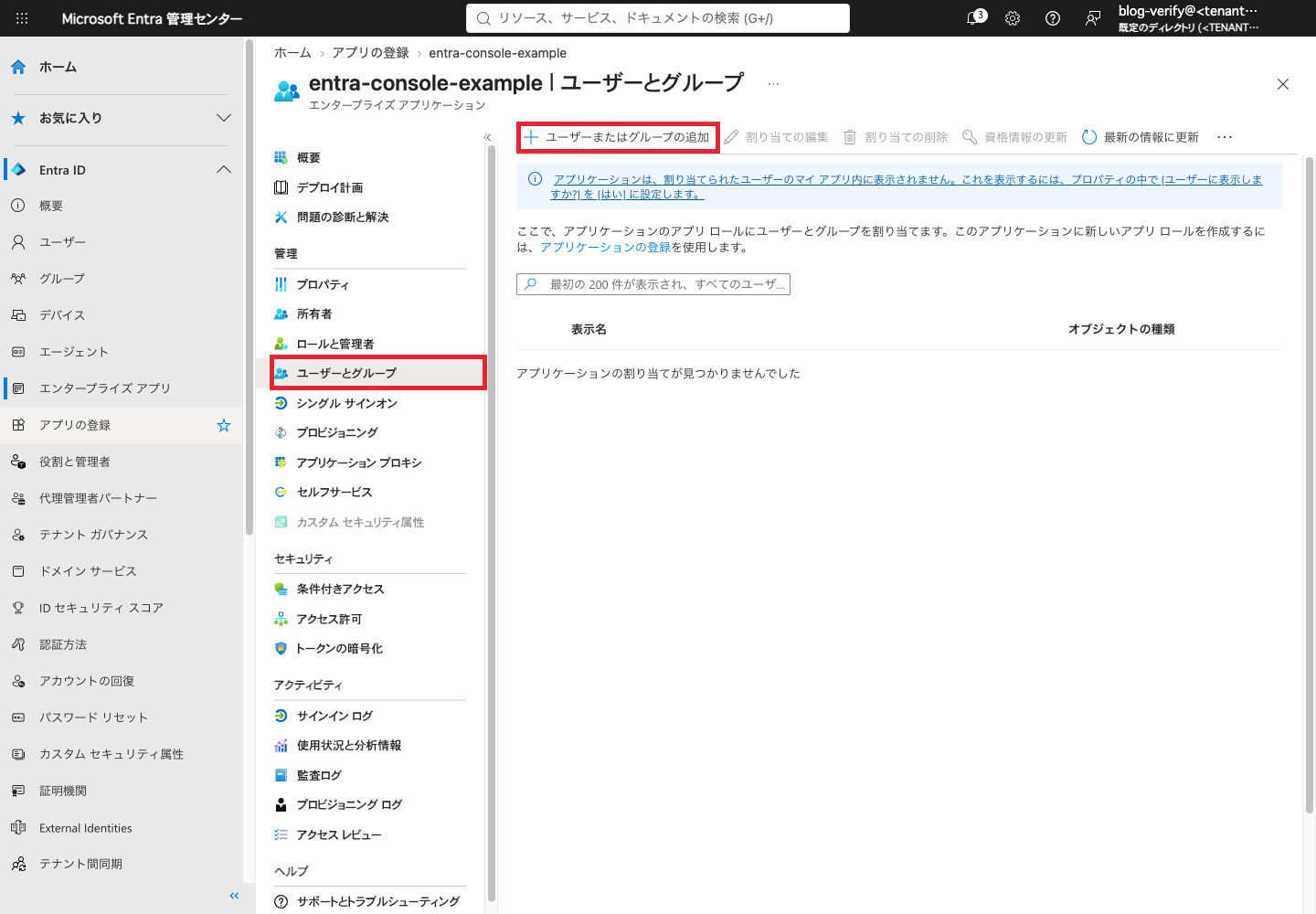Expand the お気に入り section

click(x=224, y=118)
